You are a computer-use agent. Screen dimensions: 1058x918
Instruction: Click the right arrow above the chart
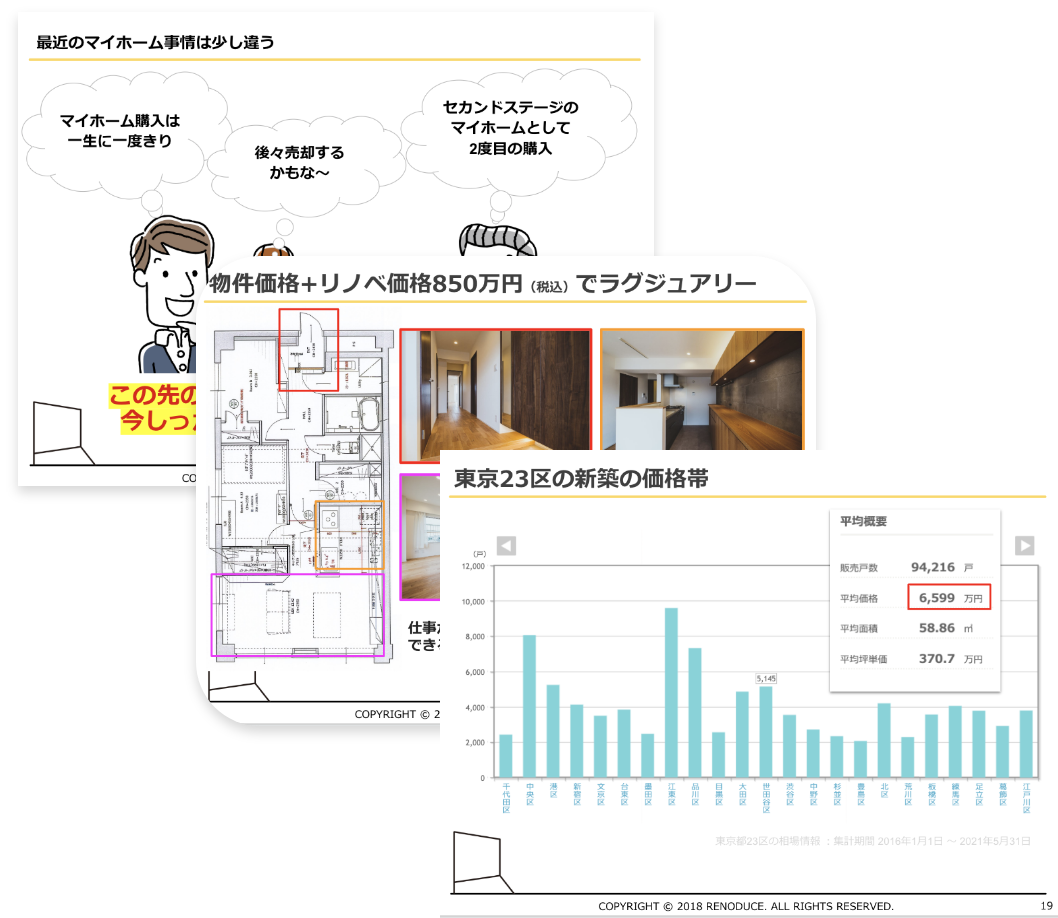coord(1025,546)
